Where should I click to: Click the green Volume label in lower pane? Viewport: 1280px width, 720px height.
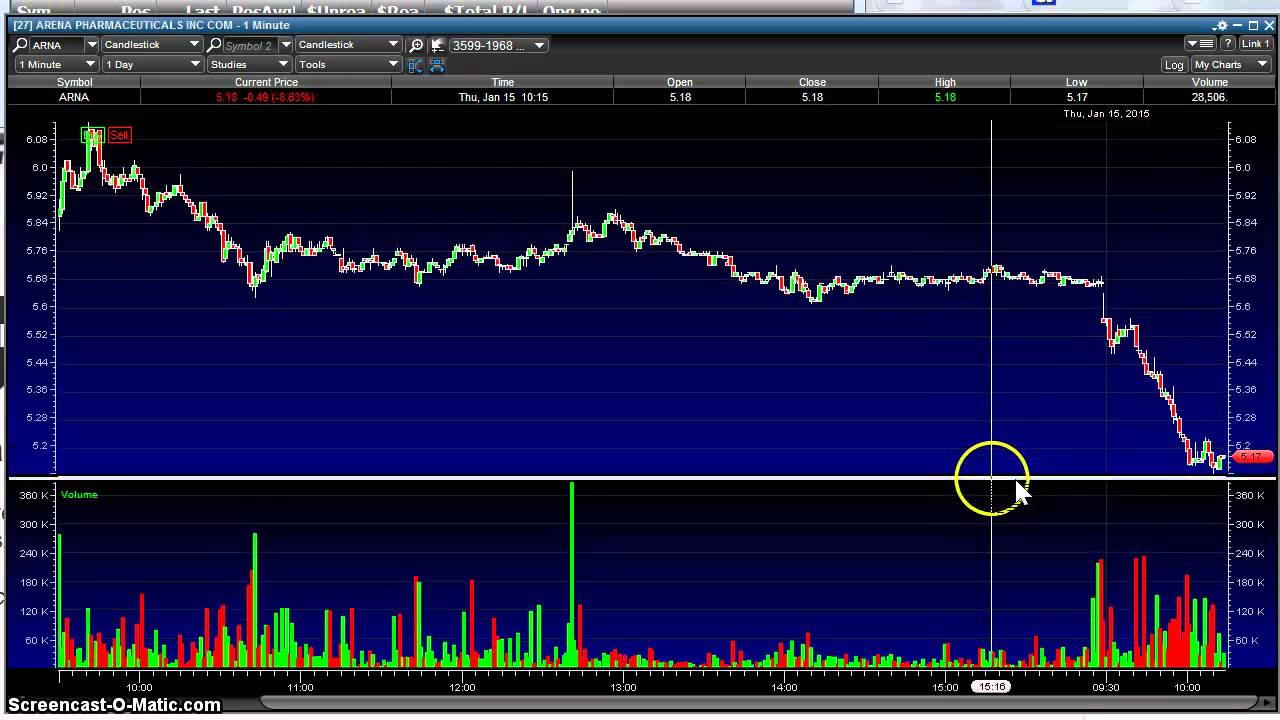pos(79,494)
